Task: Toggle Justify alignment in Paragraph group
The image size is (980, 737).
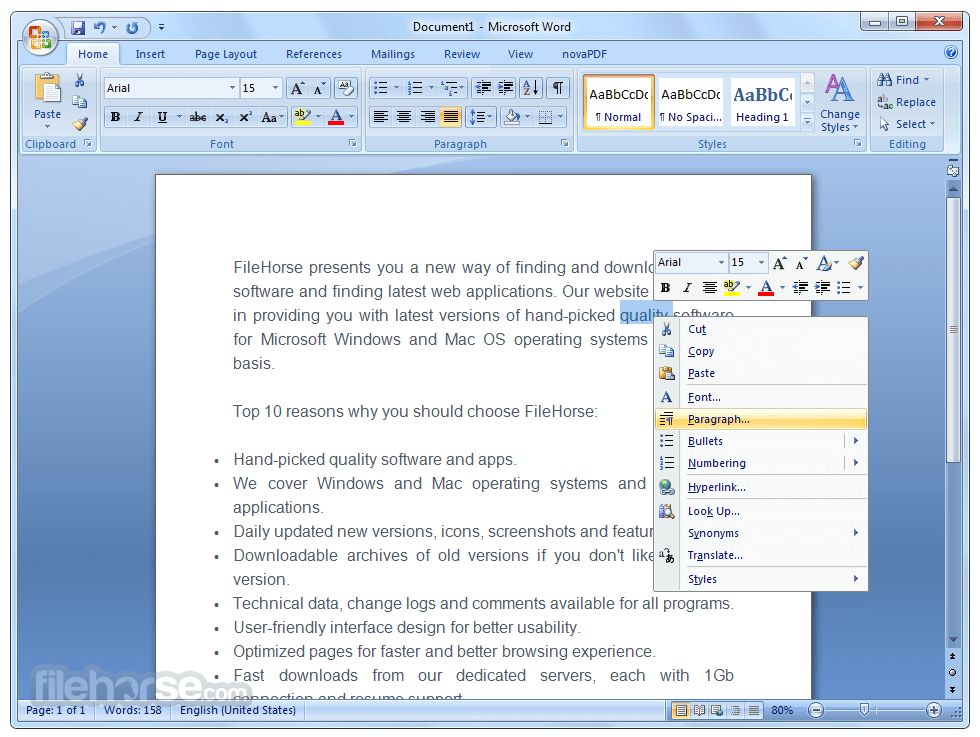Action: coord(451,117)
